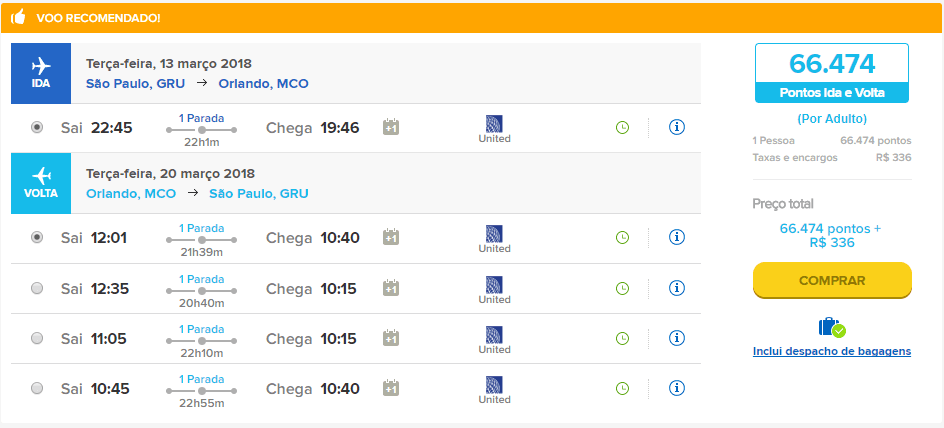Click the thumbs-up recommended flight icon
944x428 pixels.
tap(18, 17)
